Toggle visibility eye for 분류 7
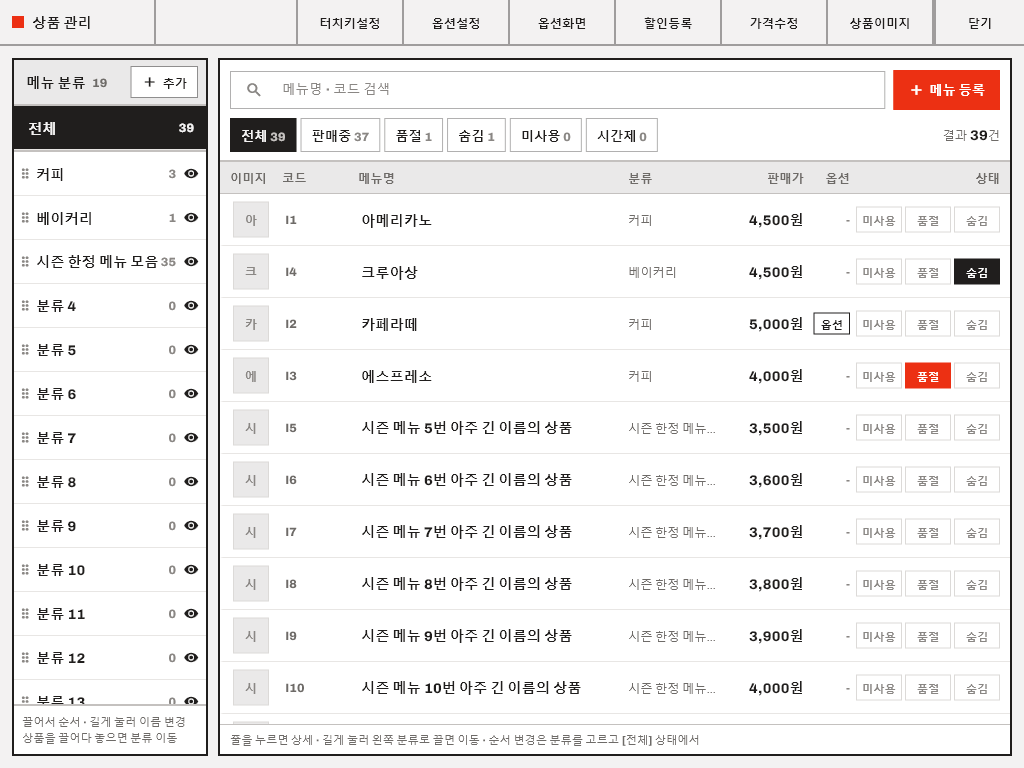Viewport: 1024px width, 768px height. [x=191, y=438]
